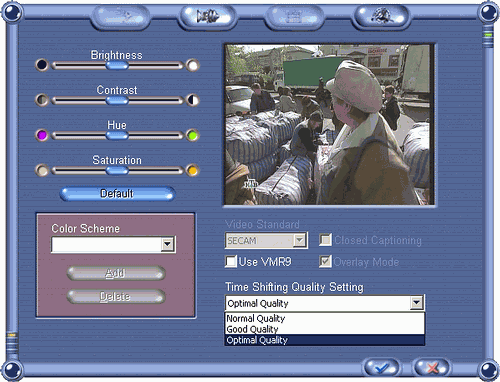Click inside the Color Scheme combo field
Screen dimensions: 500x382
click(113, 244)
